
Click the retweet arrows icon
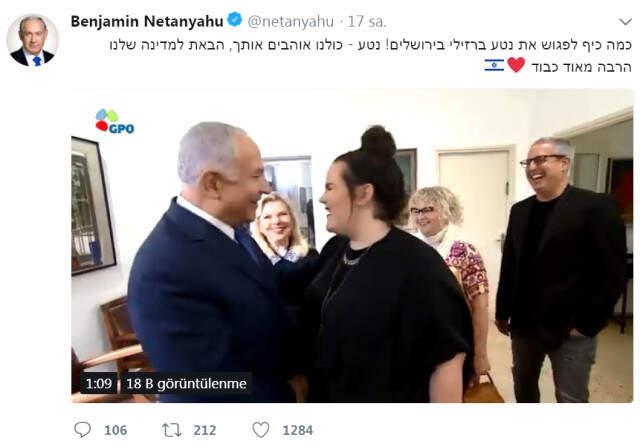172,430
